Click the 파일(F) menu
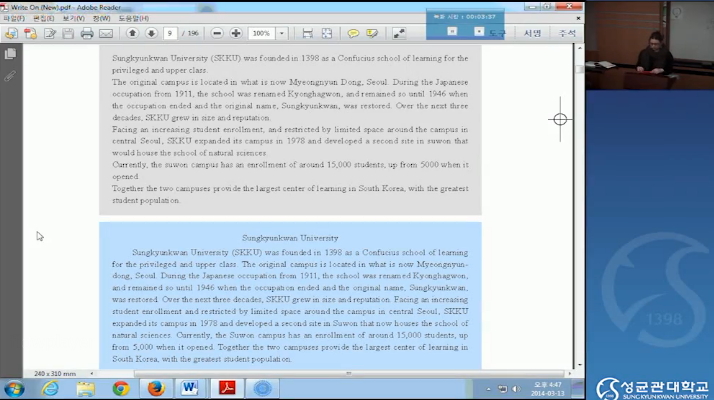 click(x=14, y=18)
